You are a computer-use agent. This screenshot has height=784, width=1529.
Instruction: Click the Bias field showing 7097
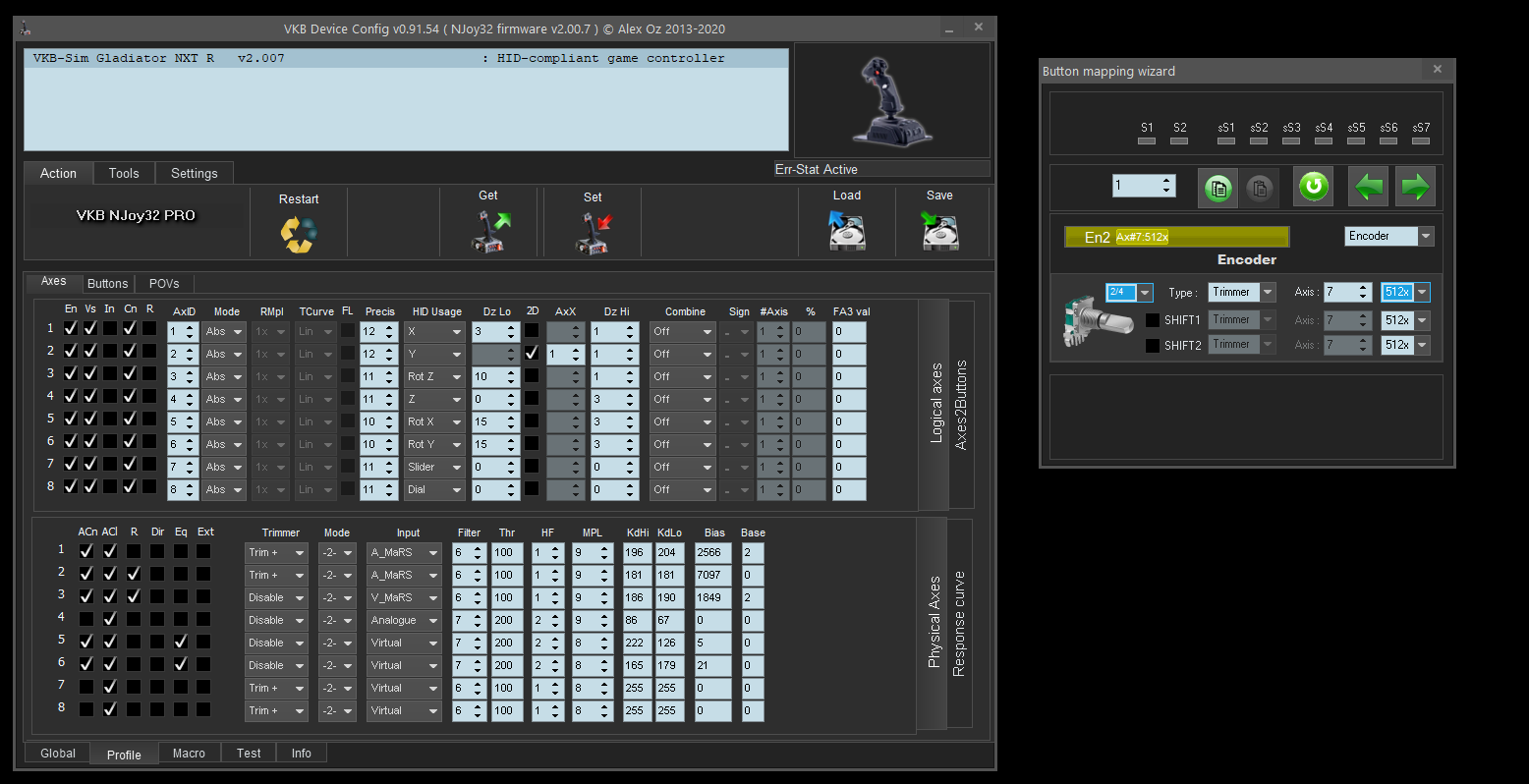coord(712,576)
